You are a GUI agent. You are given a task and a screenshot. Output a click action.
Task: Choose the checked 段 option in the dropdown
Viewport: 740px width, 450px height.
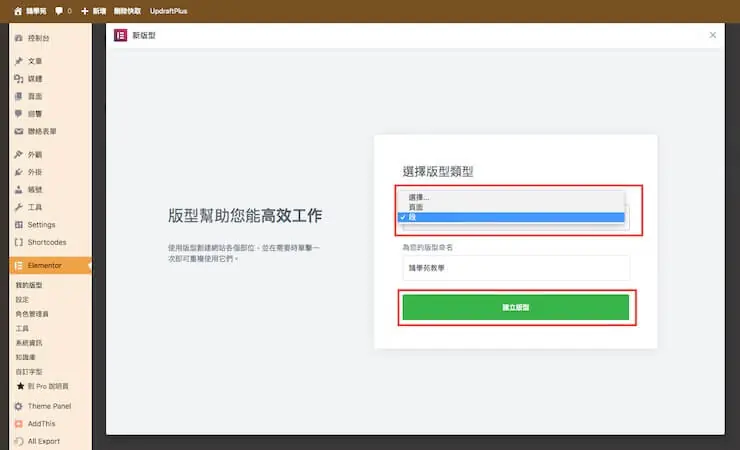click(512, 217)
